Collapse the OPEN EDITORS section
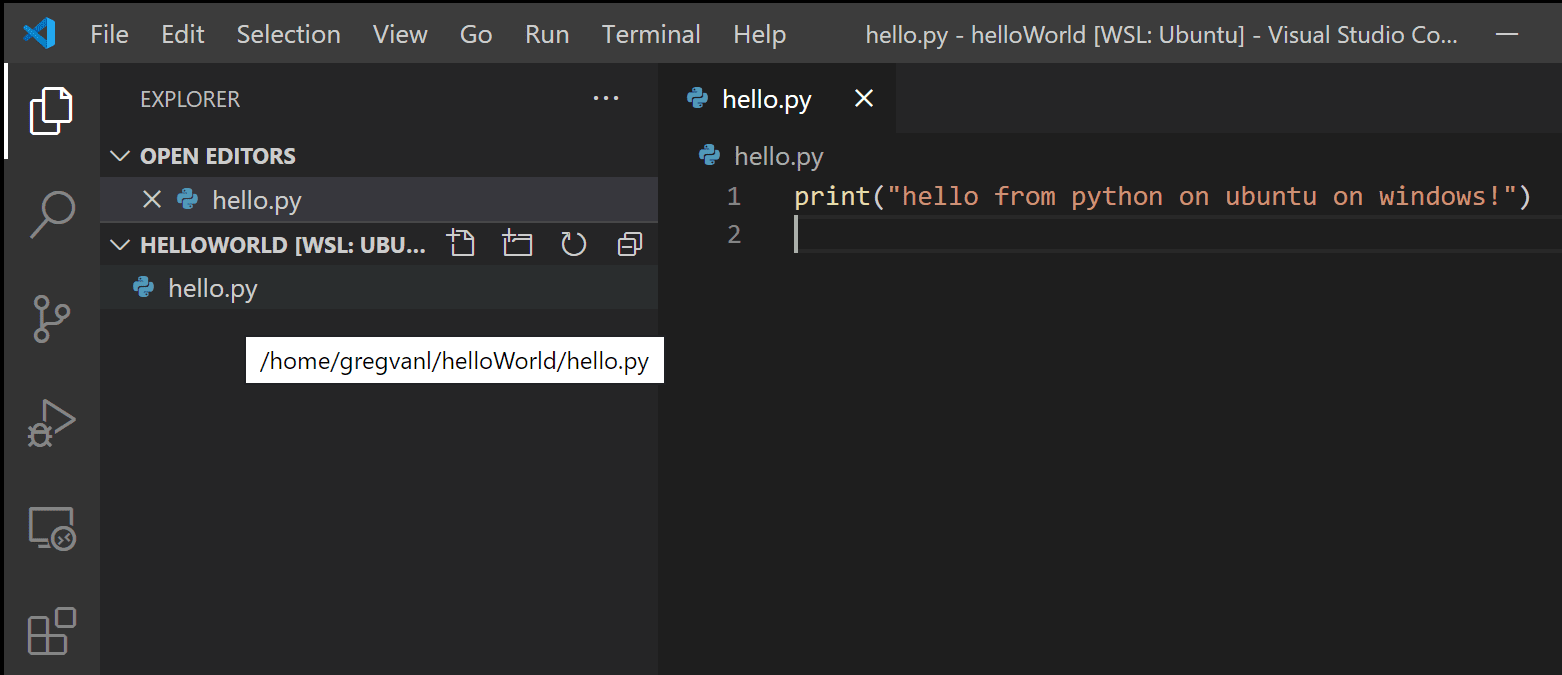Image resolution: width=1562 pixels, height=675 pixels. [x=119, y=155]
